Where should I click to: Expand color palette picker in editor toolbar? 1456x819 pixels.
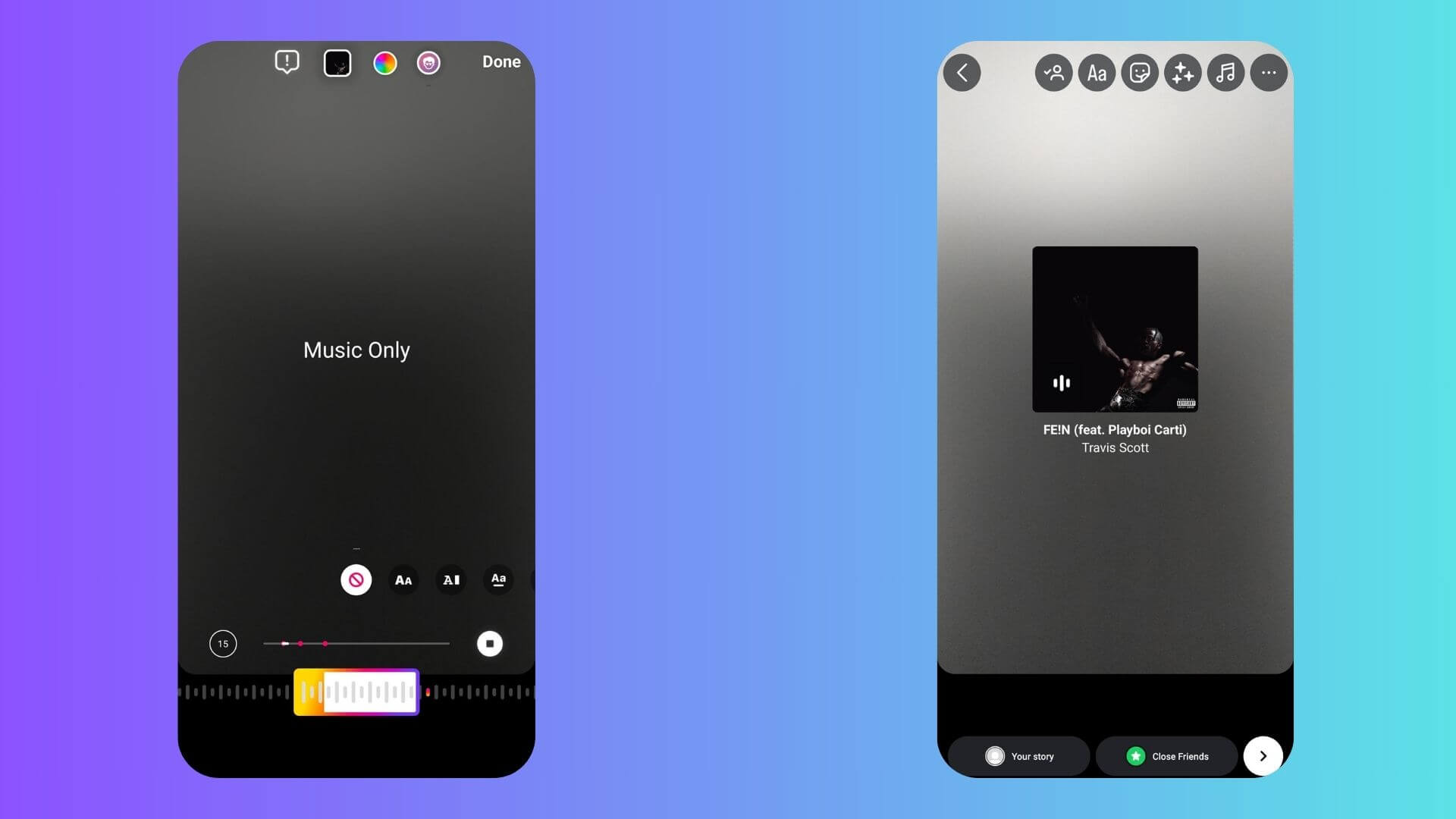[385, 62]
